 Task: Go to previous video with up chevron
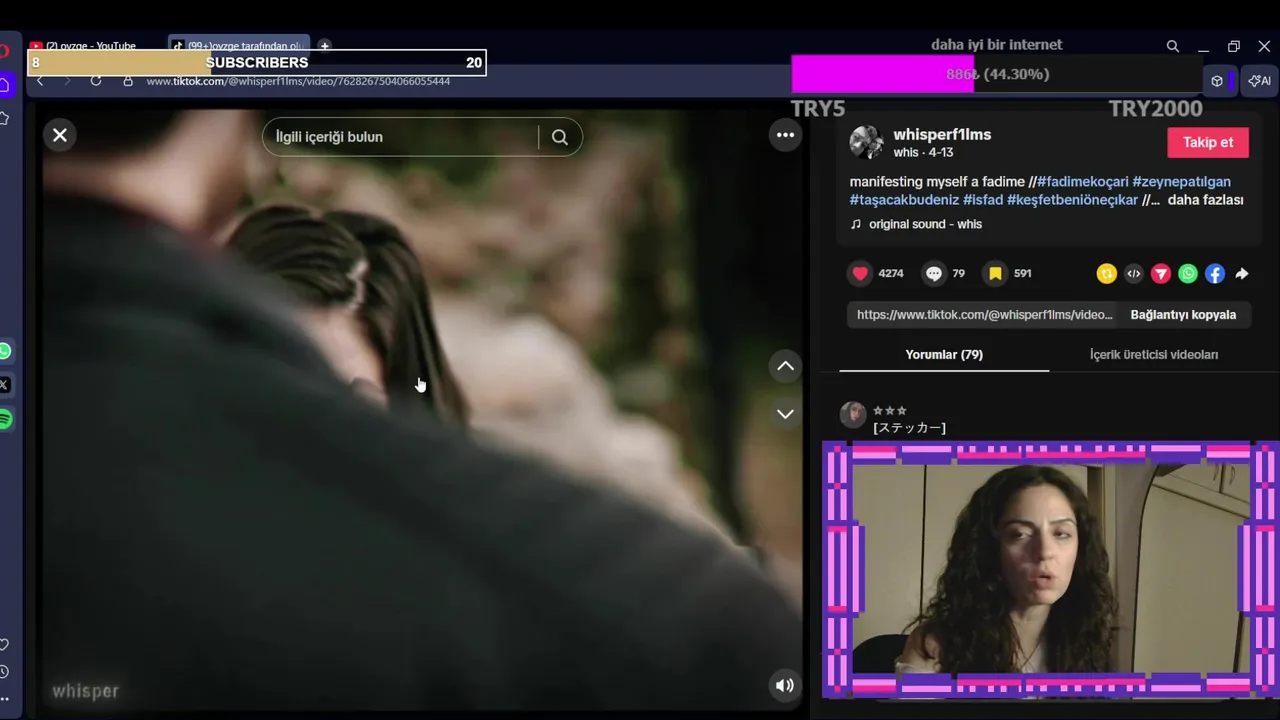tap(785, 366)
